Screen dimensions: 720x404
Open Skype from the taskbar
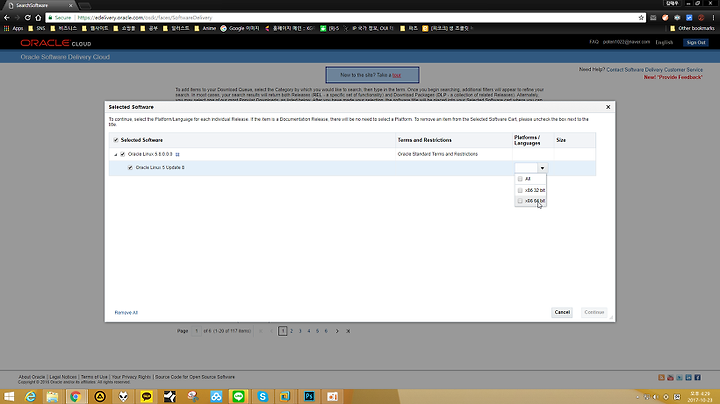point(263,397)
